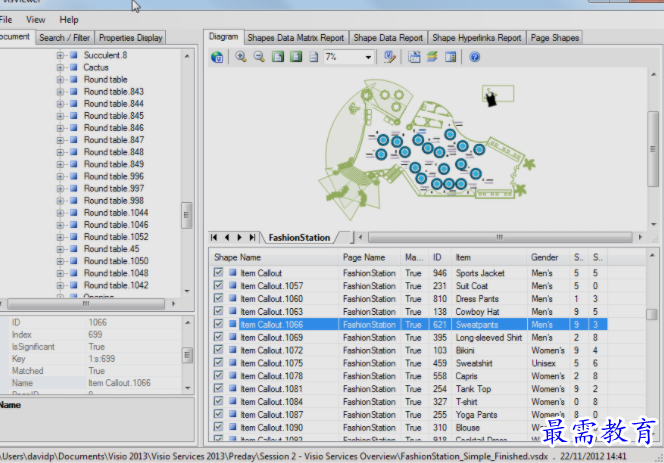Select Round table.1044 in shape tree
This screenshot has width=664, height=463.
coord(116,212)
